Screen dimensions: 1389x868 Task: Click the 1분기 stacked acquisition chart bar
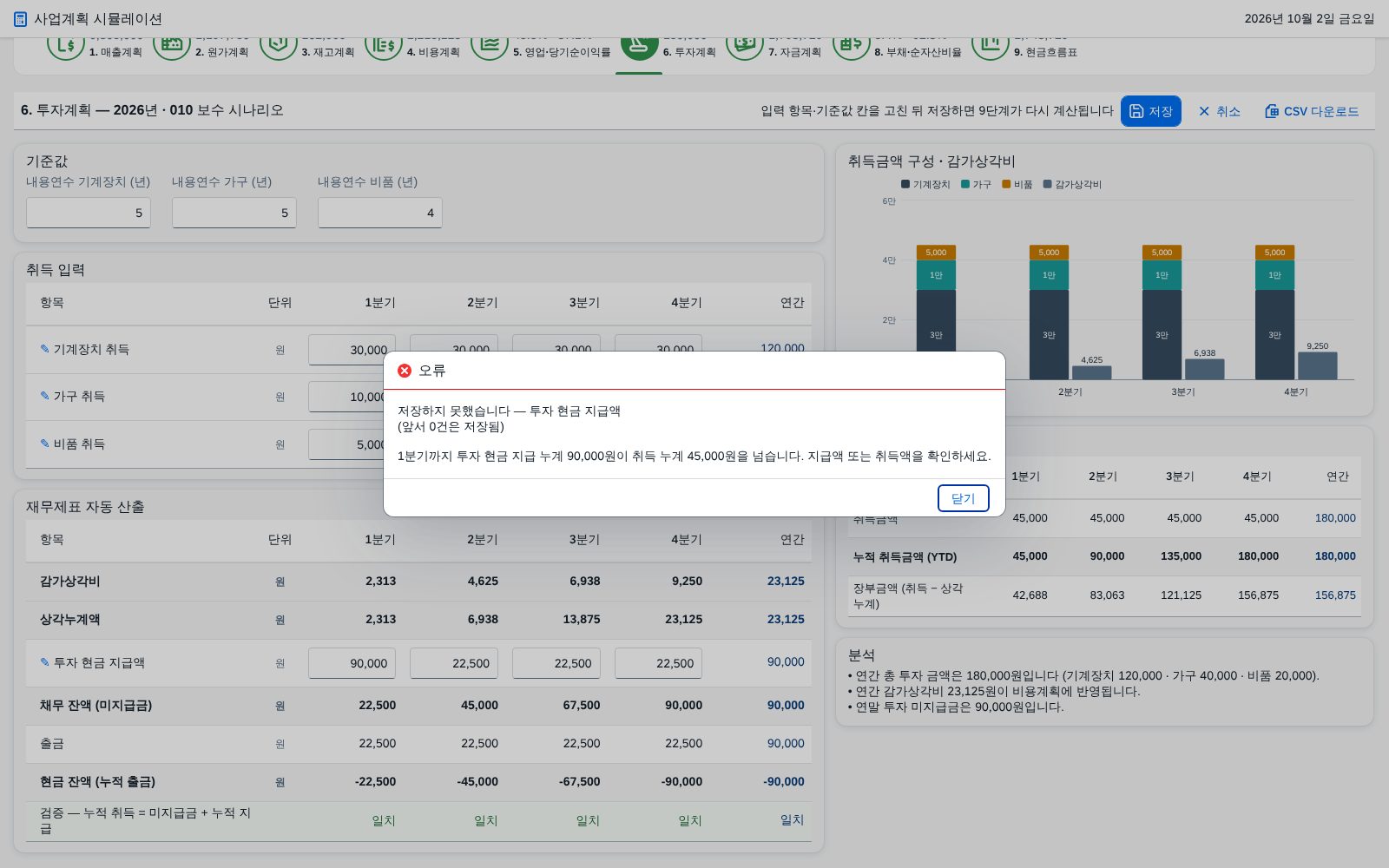pos(936,298)
